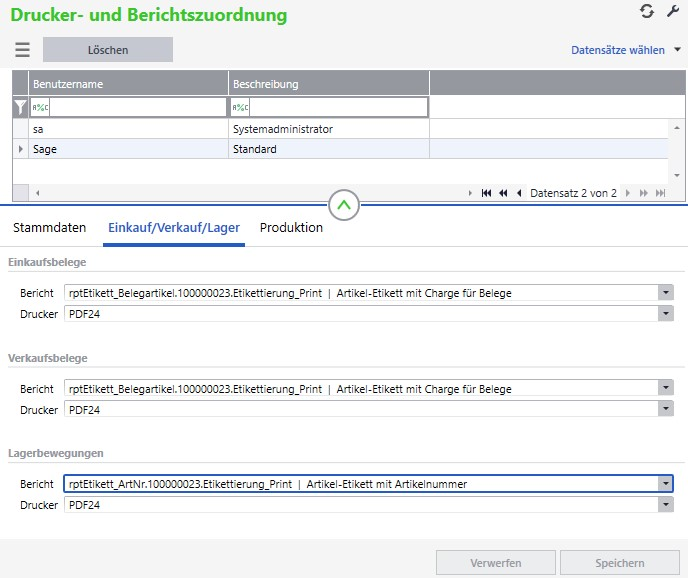688x578 pixels.
Task: Switch to the Produktion tab
Action: pos(291,228)
